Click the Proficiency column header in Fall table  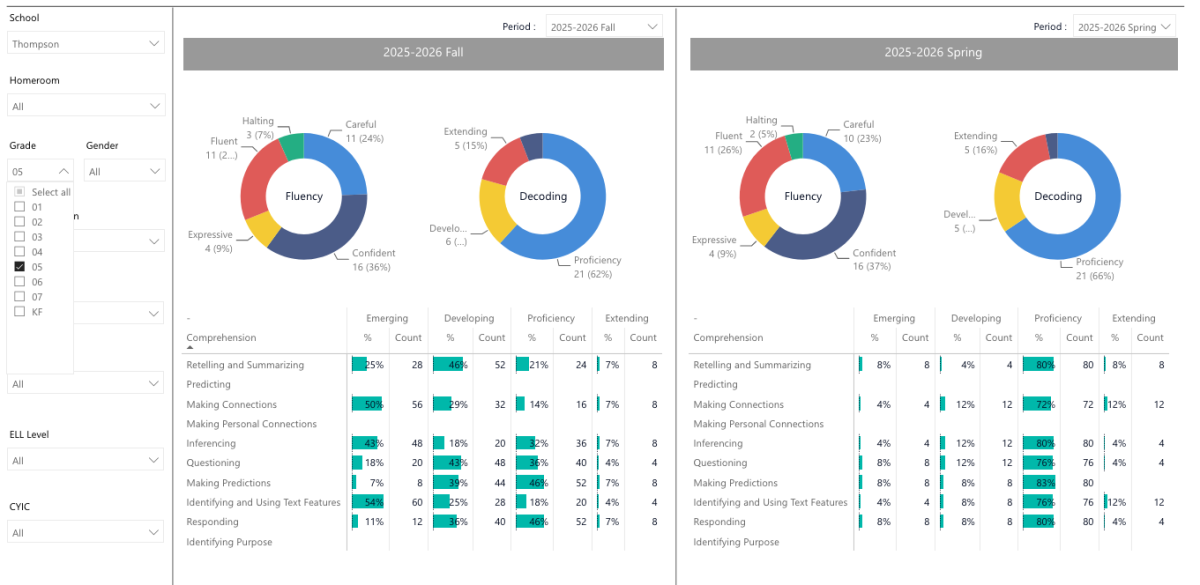551,318
